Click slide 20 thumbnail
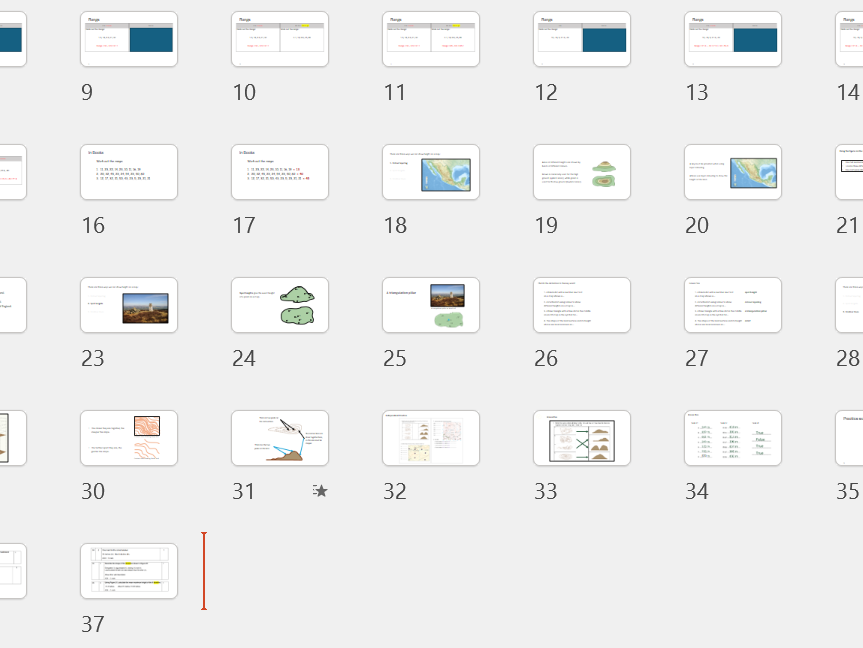Image resolution: width=863 pixels, height=648 pixels. (733, 172)
